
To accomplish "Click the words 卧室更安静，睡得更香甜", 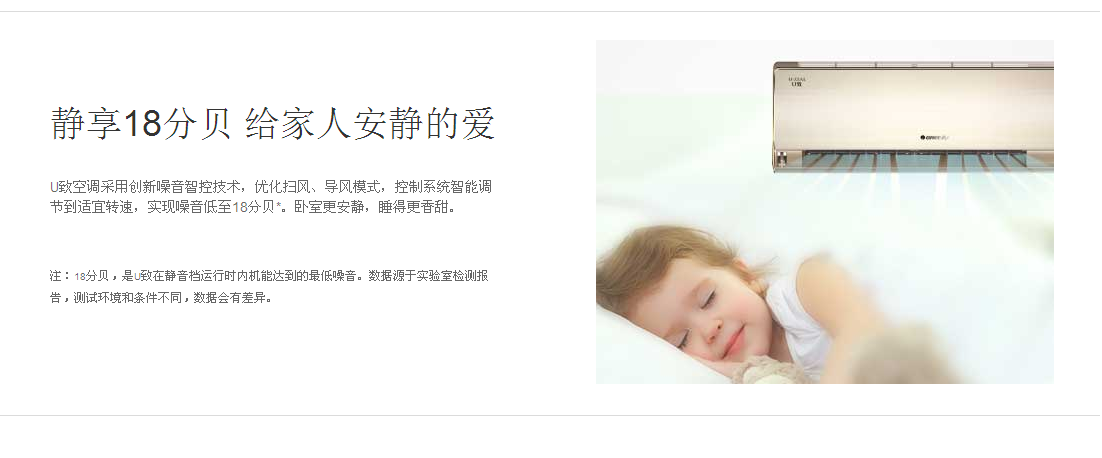I will pyautogui.click(x=374, y=207).
